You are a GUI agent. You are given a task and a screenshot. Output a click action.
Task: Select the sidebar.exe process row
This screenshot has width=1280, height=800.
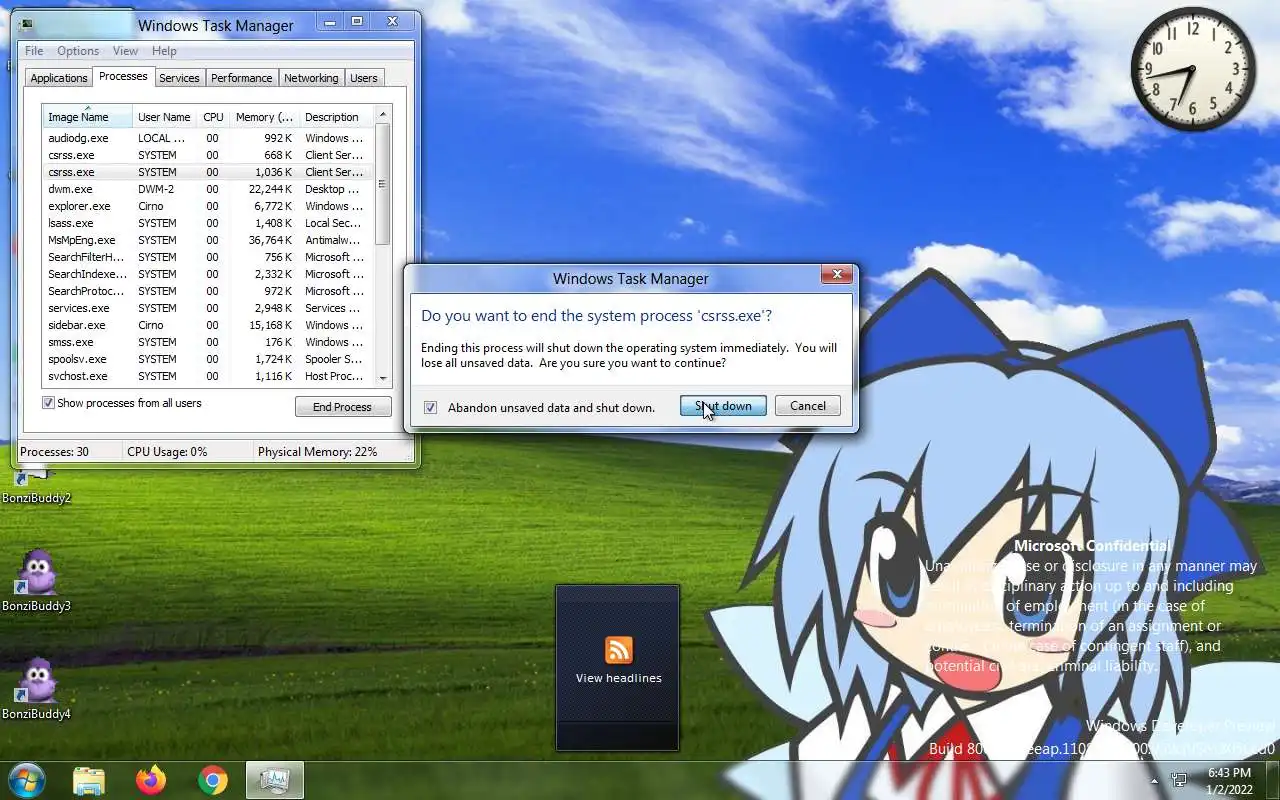[208, 325]
